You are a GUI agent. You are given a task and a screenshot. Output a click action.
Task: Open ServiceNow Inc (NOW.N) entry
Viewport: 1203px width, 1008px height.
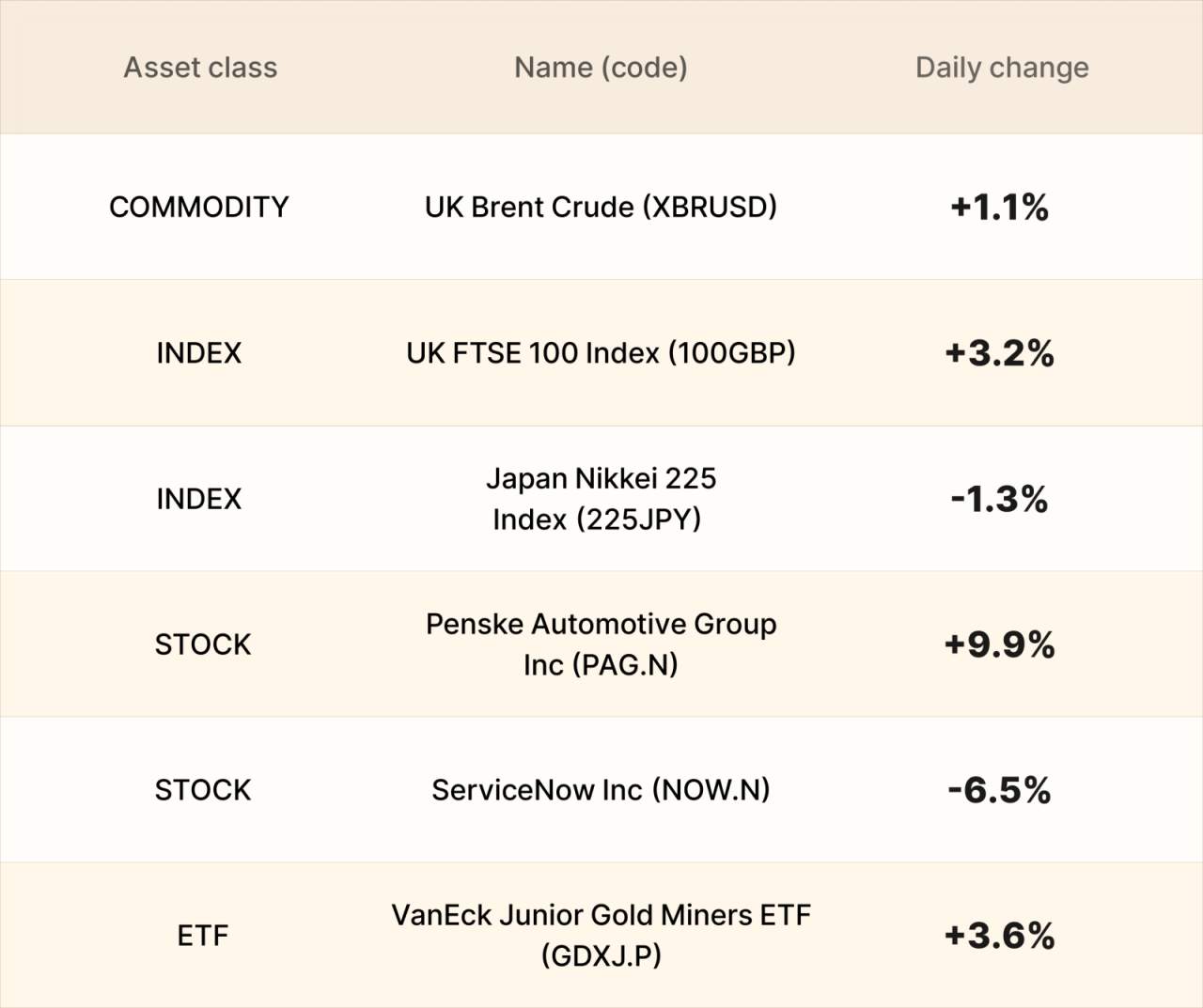tap(601, 790)
